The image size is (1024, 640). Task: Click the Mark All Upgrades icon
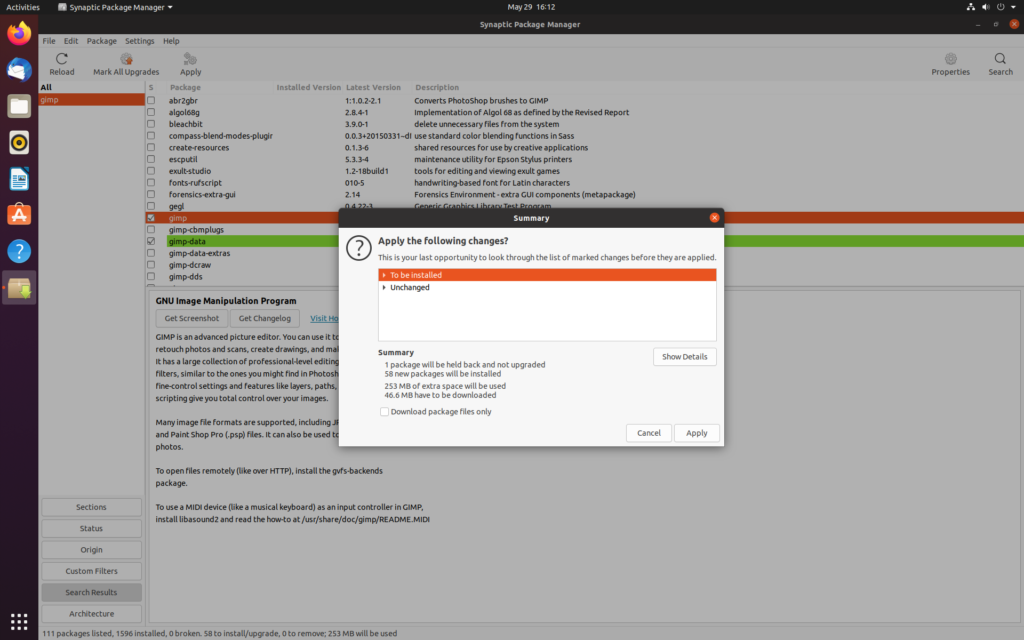[126, 59]
